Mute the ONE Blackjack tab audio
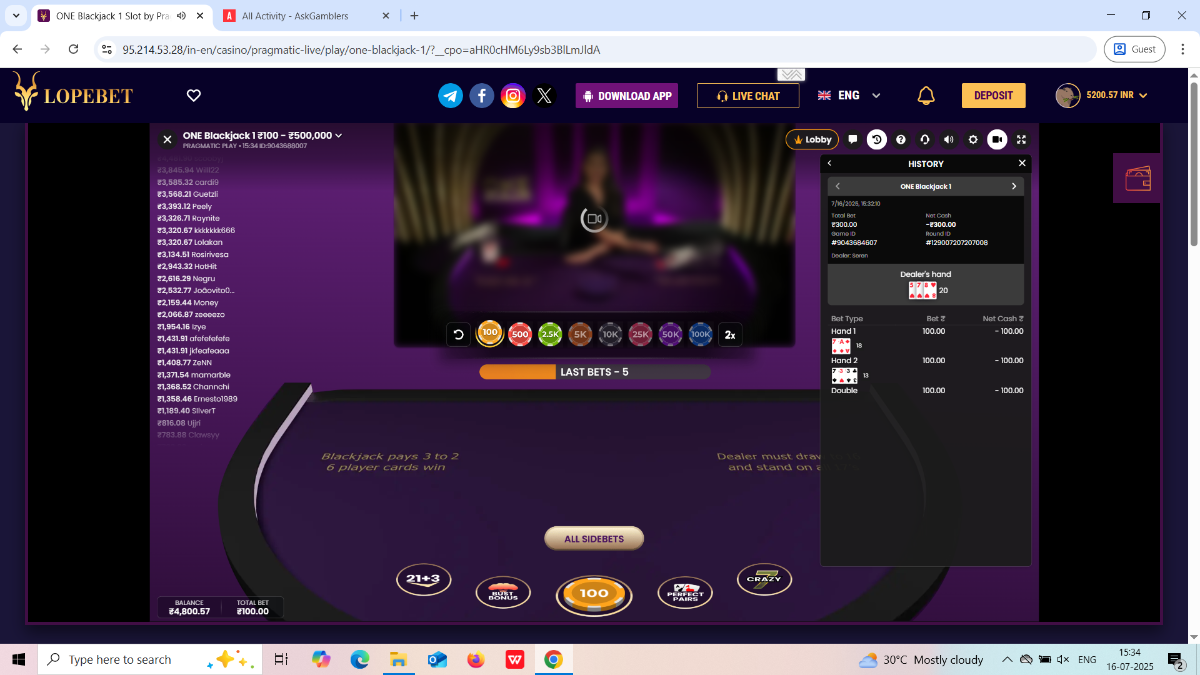The height and width of the screenshot is (675, 1200). pos(181,16)
